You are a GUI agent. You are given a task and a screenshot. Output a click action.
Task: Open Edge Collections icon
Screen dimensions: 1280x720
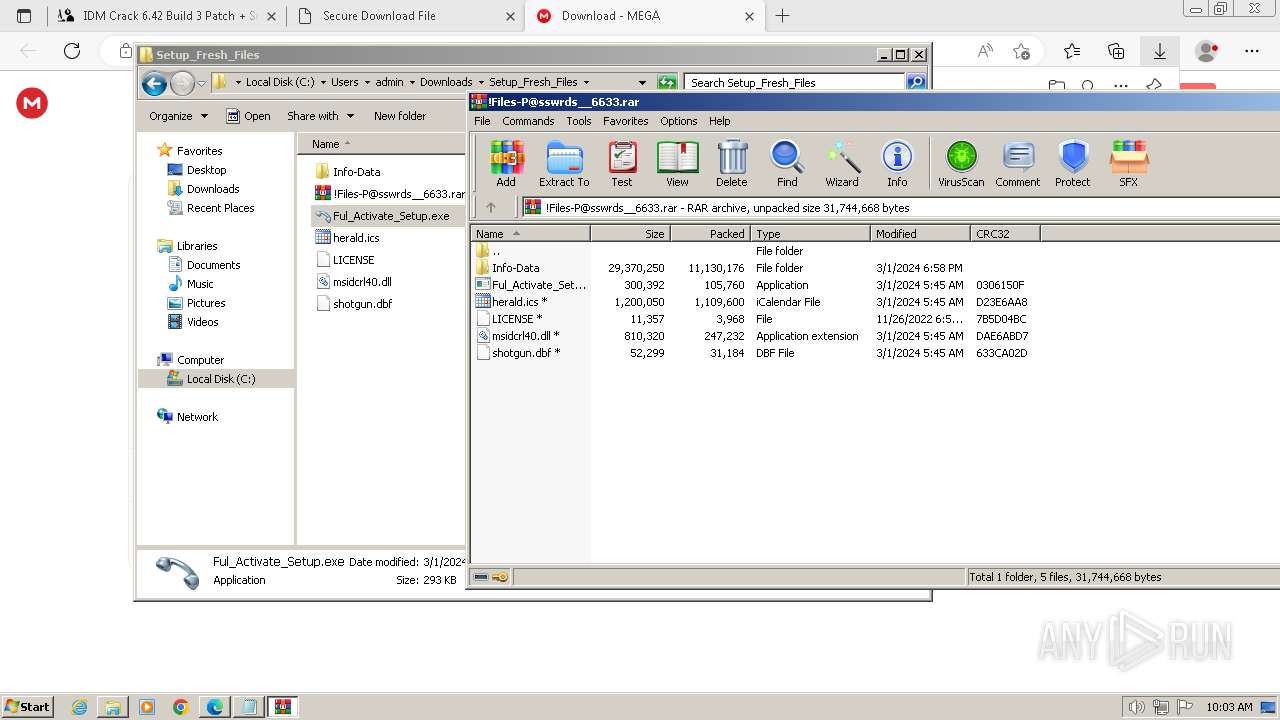click(1116, 51)
